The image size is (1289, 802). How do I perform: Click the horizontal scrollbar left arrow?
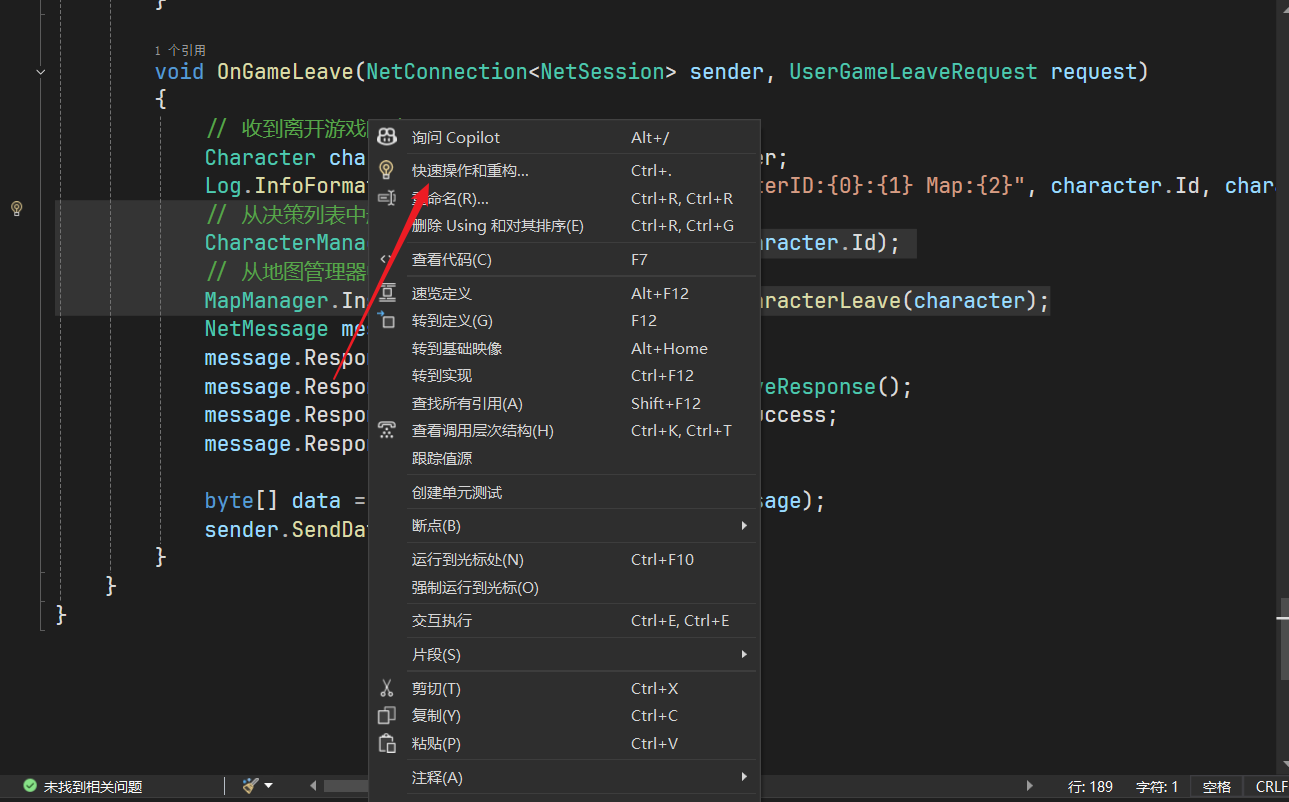(x=313, y=787)
